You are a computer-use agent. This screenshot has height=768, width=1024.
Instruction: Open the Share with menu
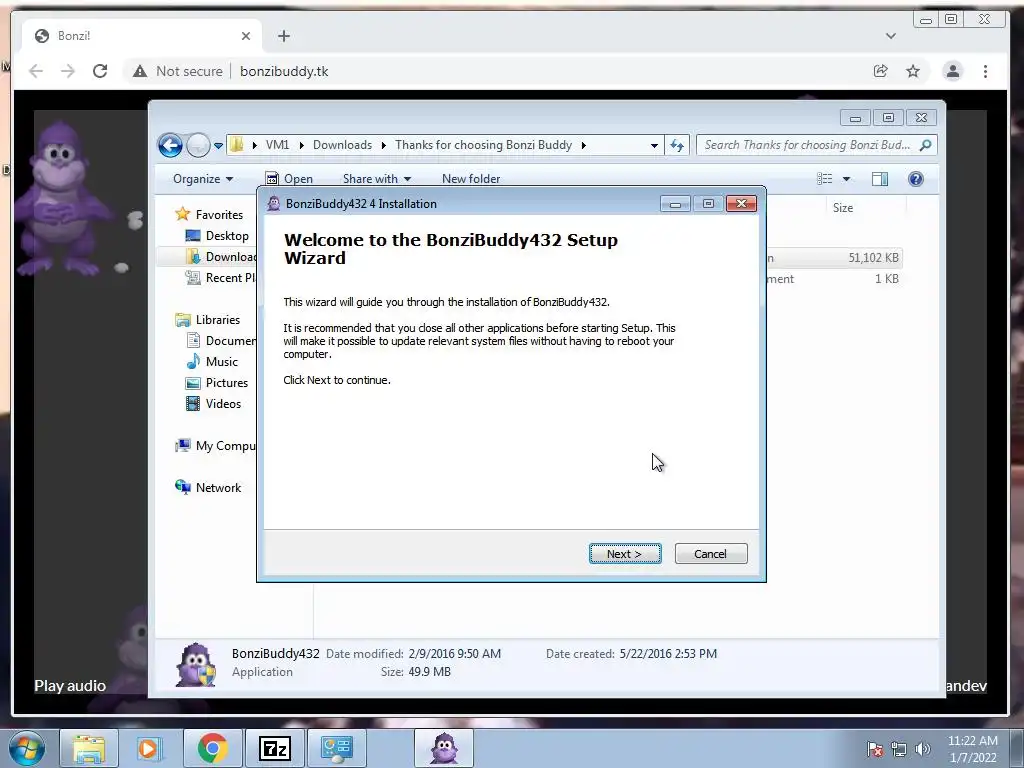pyautogui.click(x=377, y=179)
